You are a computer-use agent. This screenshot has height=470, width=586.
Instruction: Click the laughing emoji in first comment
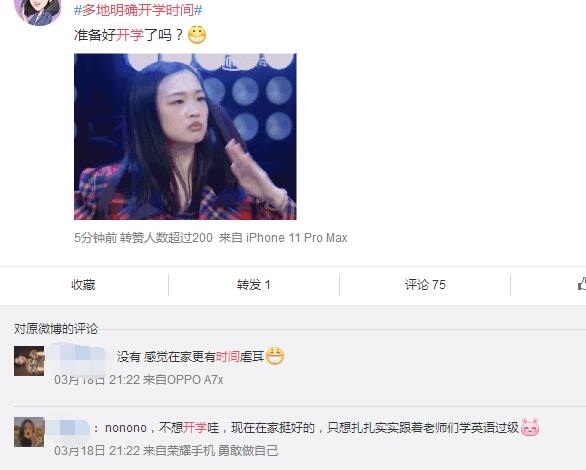click(x=275, y=356)
